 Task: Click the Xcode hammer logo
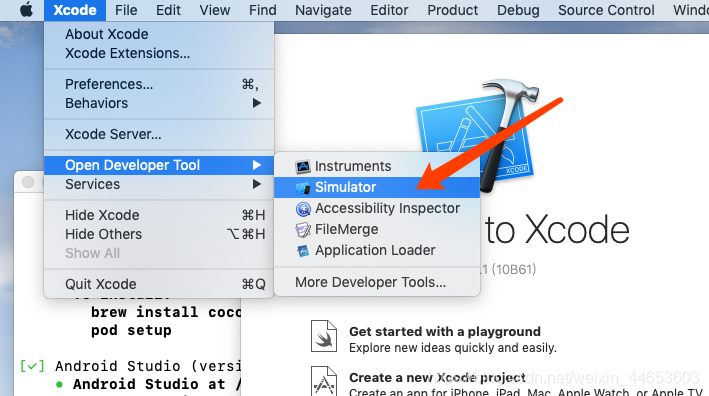coord(478,136)
